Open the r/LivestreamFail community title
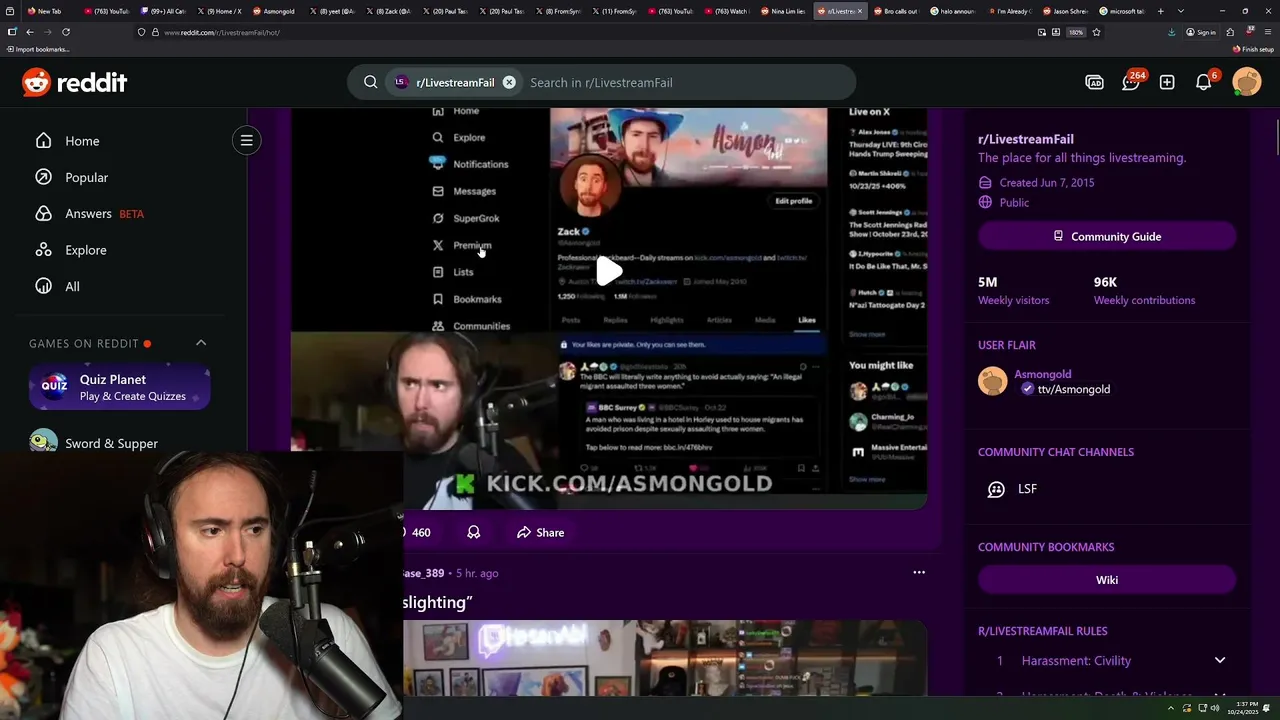The width and height of the screenshot is (1280, 720). (x=1026, y=139)
